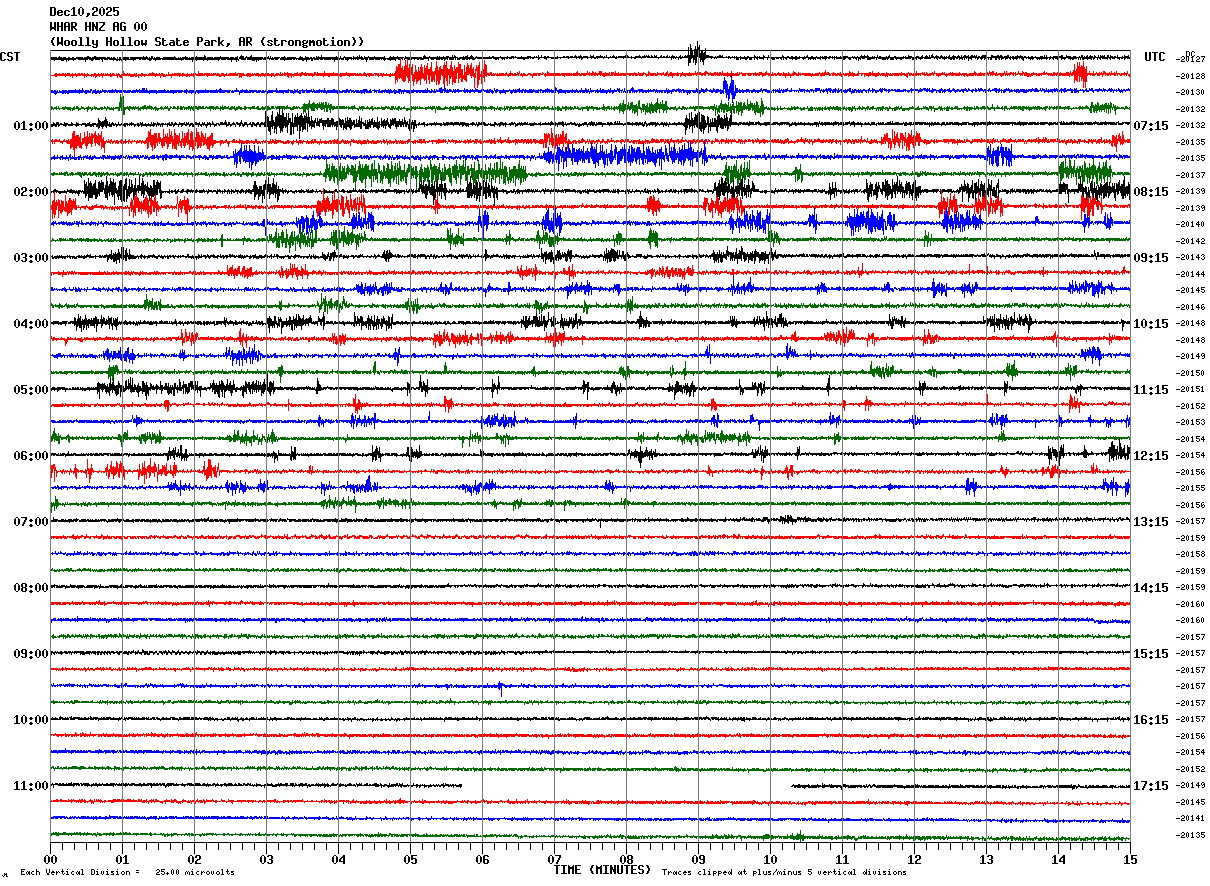Click minute 11 on the time axis
Viewport: 1210px width, 886px height.
pyautogui.click(x=842, y=859)
